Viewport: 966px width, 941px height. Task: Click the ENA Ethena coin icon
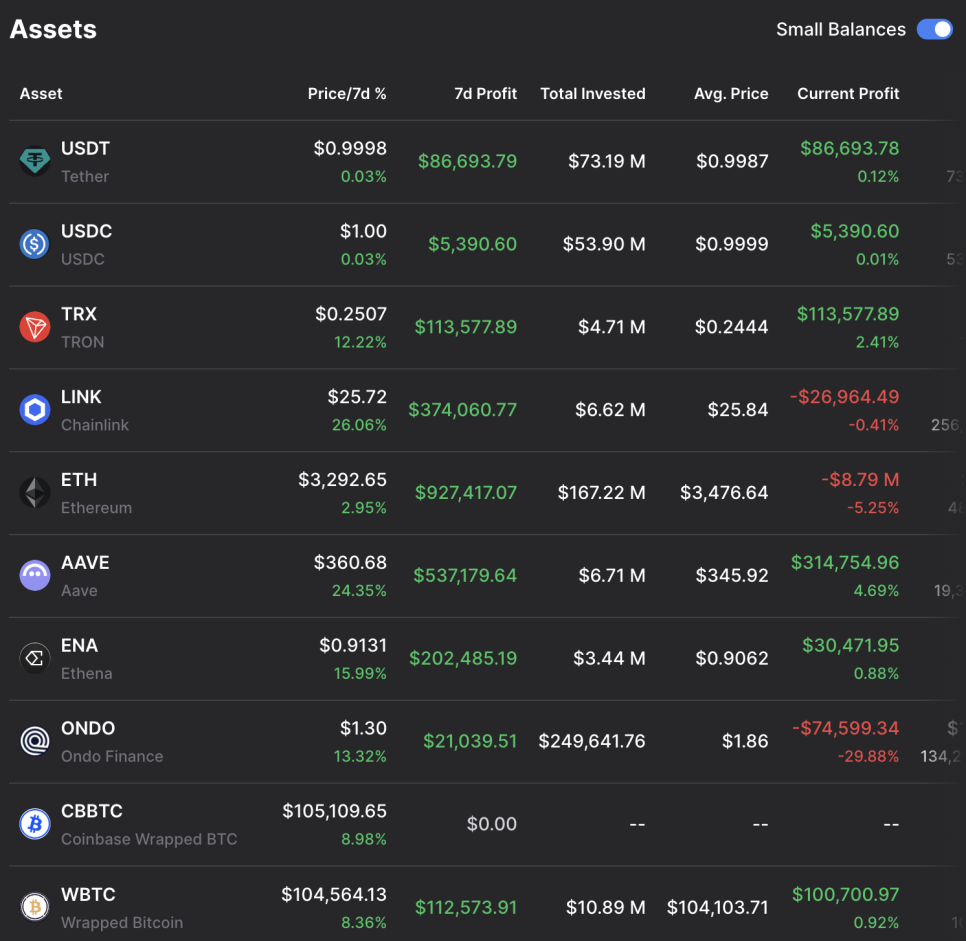click(x=34, y=658)
